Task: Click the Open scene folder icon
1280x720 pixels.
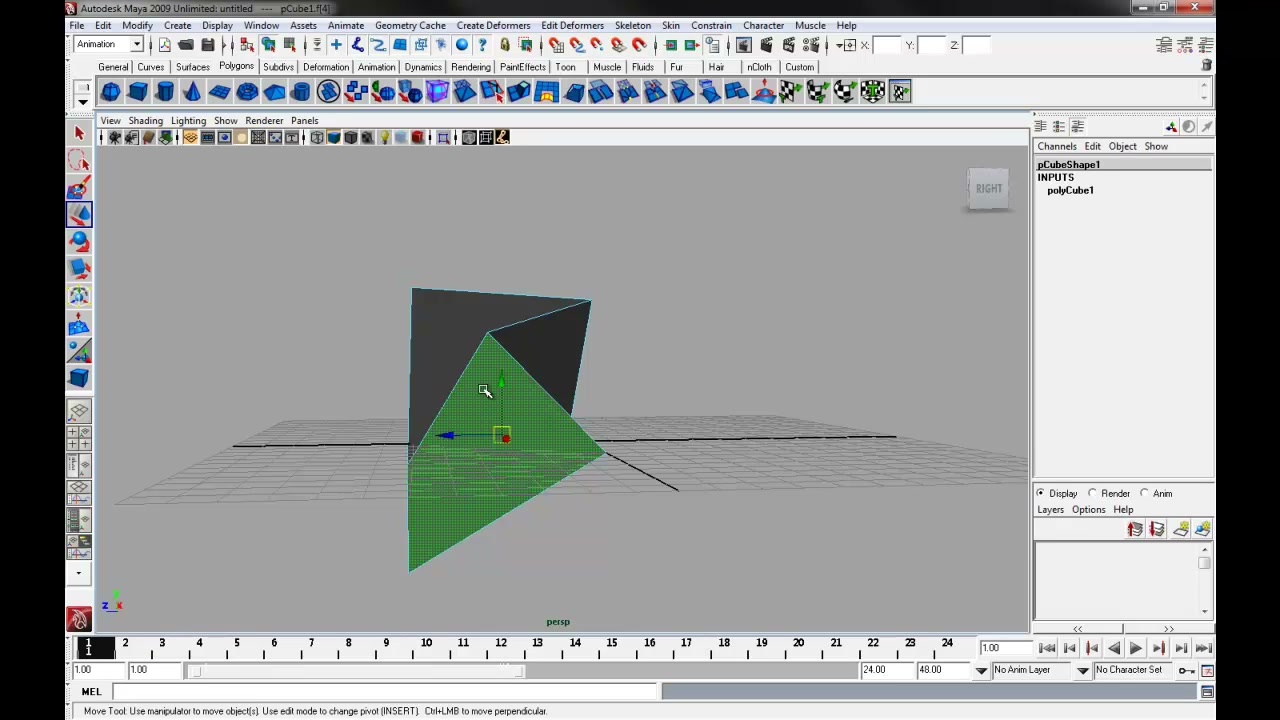Action: tap(186, 45)
